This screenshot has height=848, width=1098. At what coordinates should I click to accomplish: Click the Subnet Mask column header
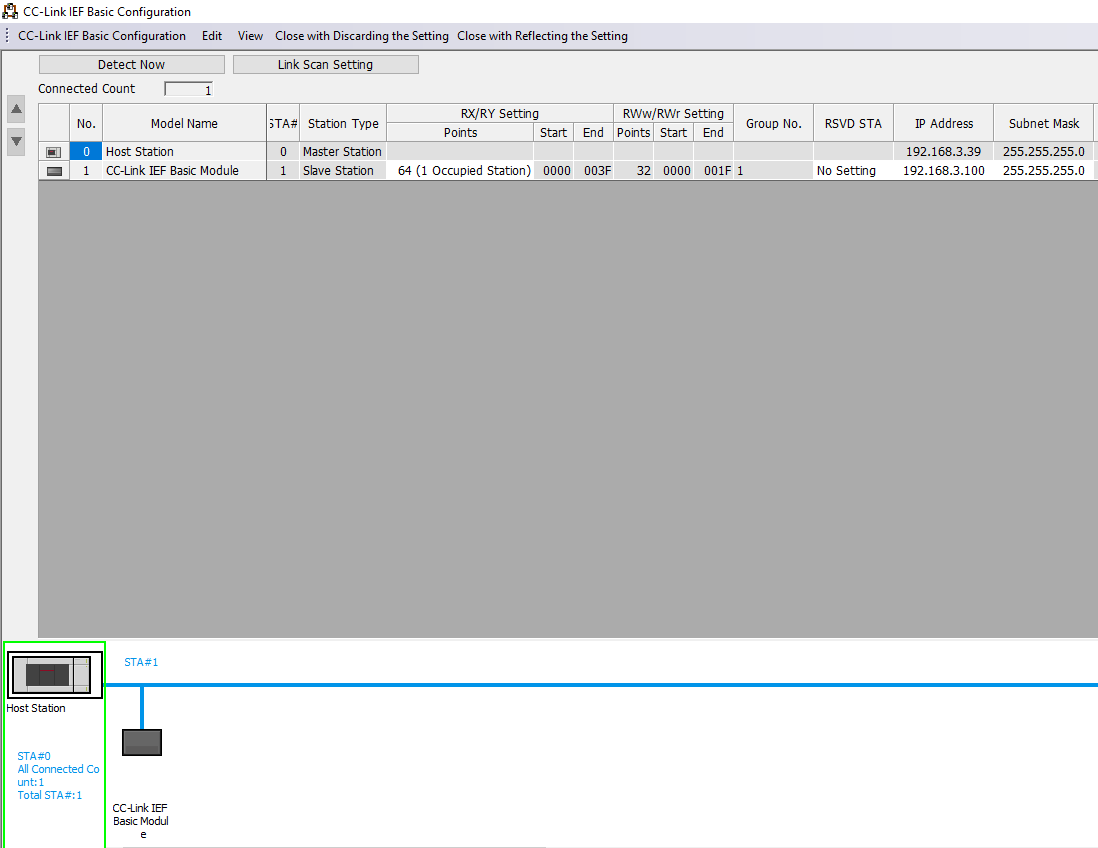pos(1043,123)
